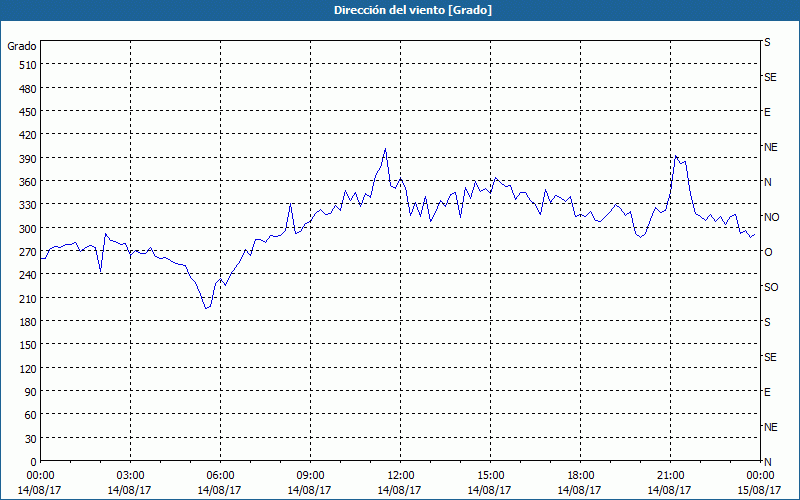Click the 240 y-axis tick label
Viewport: 800px width, 500px height.
click(x=29, y=276)
